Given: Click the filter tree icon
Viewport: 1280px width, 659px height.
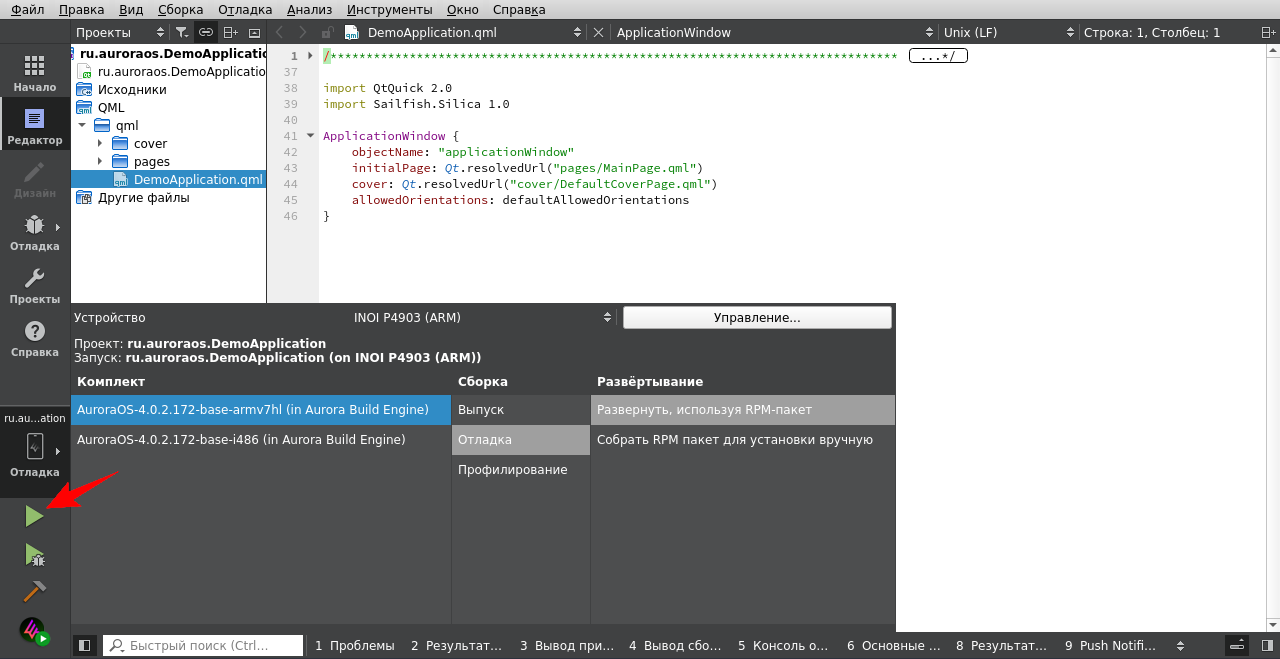Looking at the screenshot, I should [x=182, y=32].
